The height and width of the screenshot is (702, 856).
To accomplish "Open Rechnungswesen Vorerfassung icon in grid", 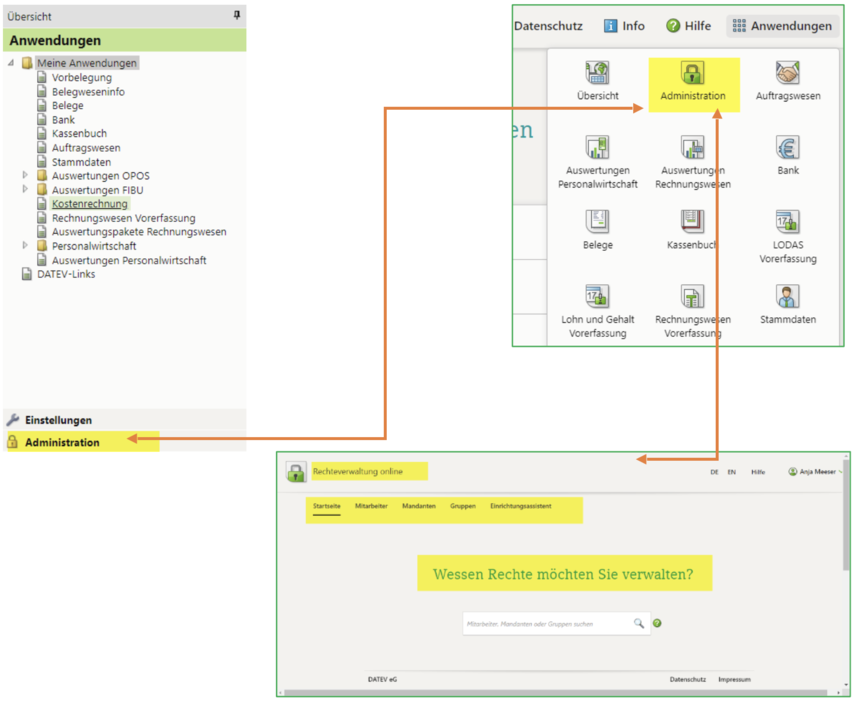I will (x=692, y=296).
